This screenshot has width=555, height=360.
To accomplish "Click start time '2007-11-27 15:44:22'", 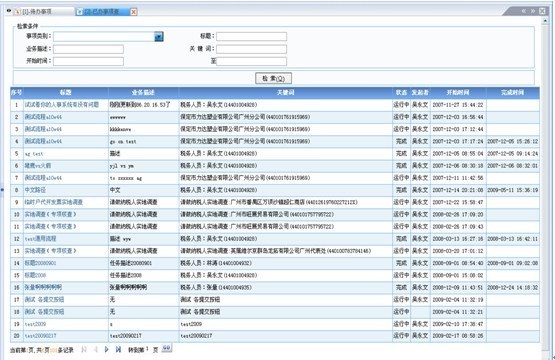I will (458, 105).
